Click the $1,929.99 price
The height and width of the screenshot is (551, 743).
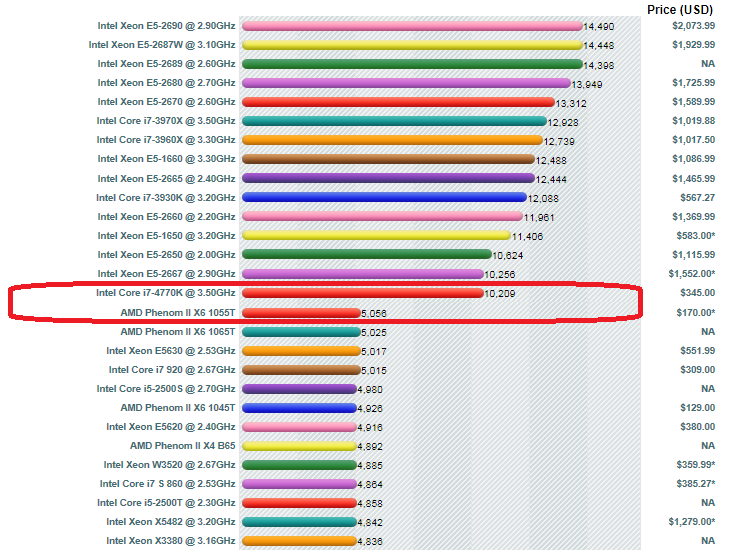(693, 45)
